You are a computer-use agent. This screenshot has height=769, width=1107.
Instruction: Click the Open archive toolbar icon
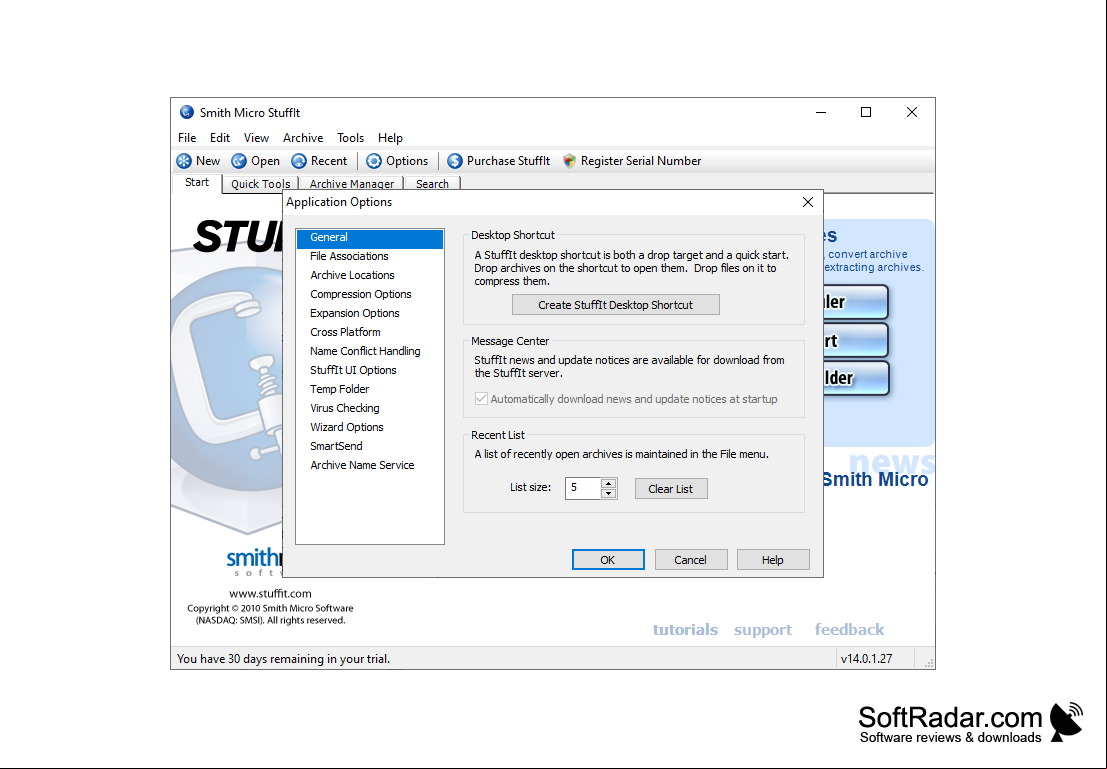coord(239,161)
